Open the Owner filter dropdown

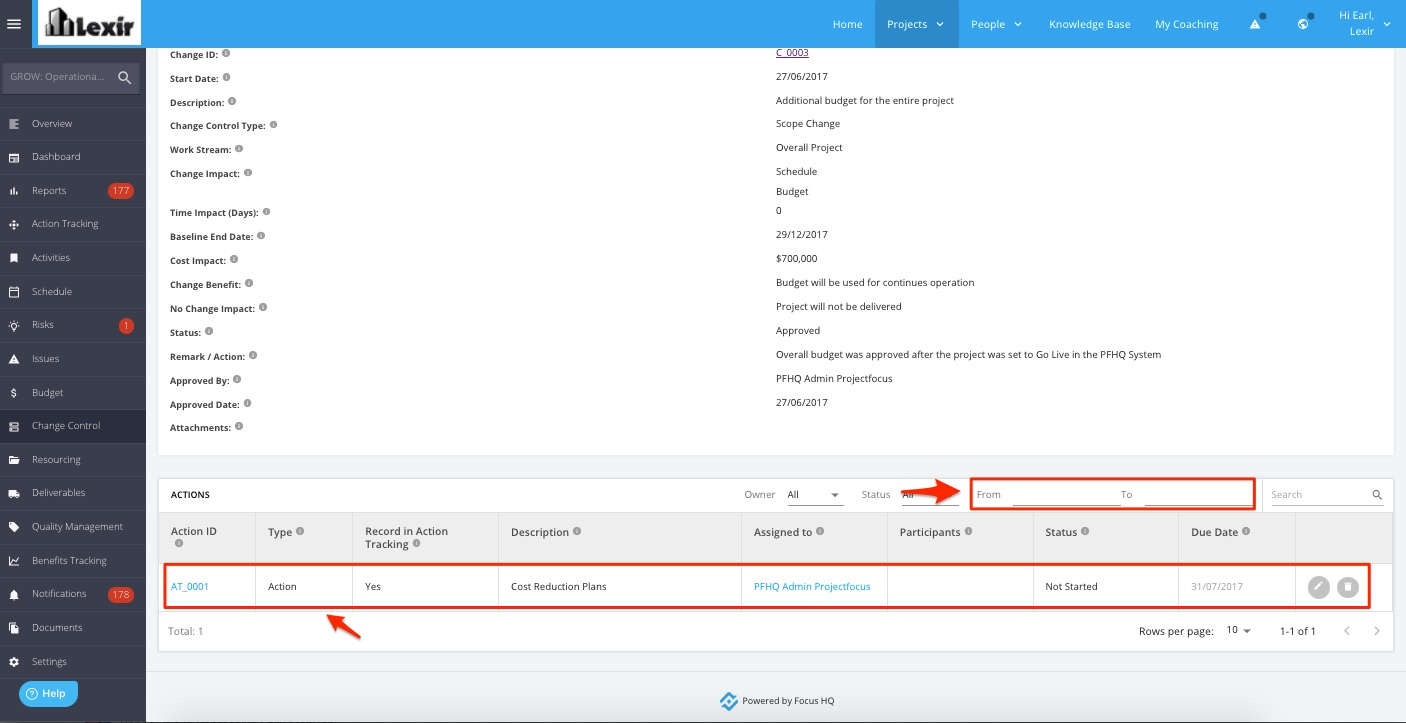(x=815, y=495)
